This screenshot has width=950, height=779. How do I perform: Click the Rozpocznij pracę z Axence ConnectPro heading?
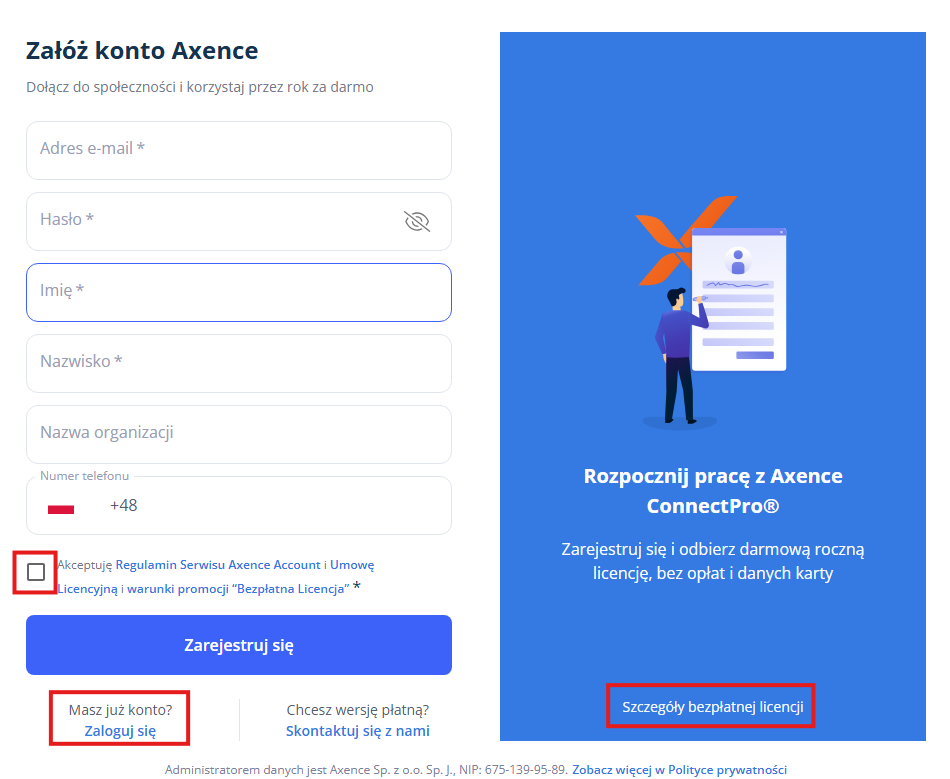point(712,491)
